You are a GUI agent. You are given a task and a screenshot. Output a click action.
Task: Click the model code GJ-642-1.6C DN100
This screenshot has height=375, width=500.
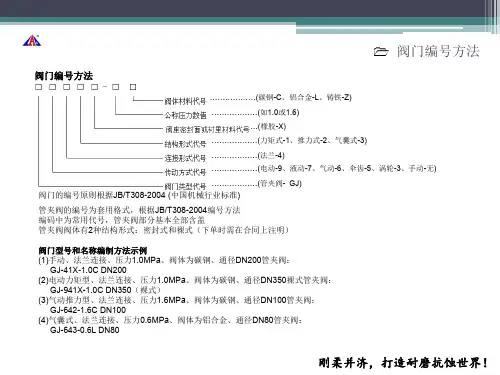click(88, 310)
